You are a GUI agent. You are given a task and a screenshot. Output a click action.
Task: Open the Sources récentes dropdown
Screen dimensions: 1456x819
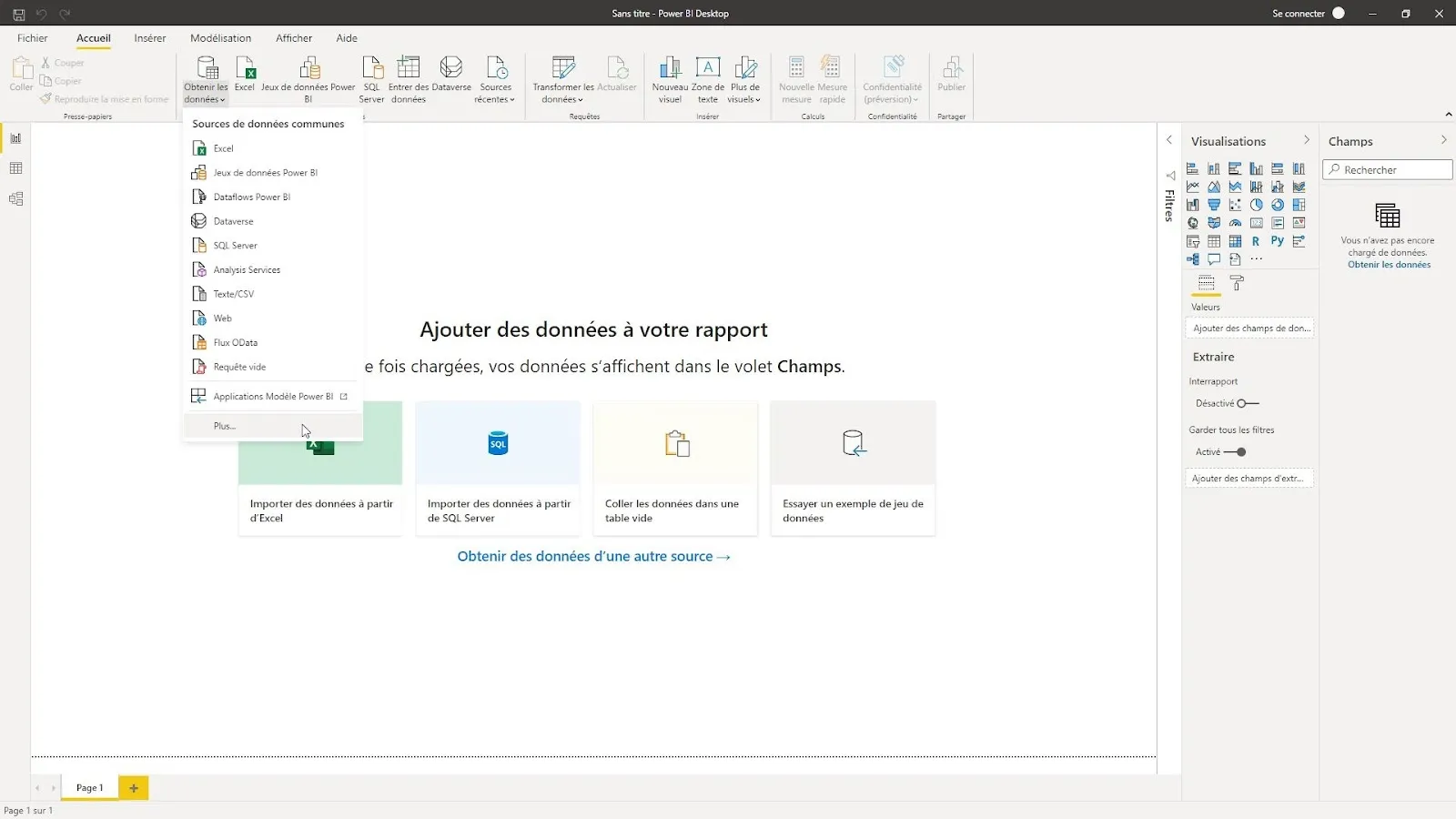(x=495, y=80)
